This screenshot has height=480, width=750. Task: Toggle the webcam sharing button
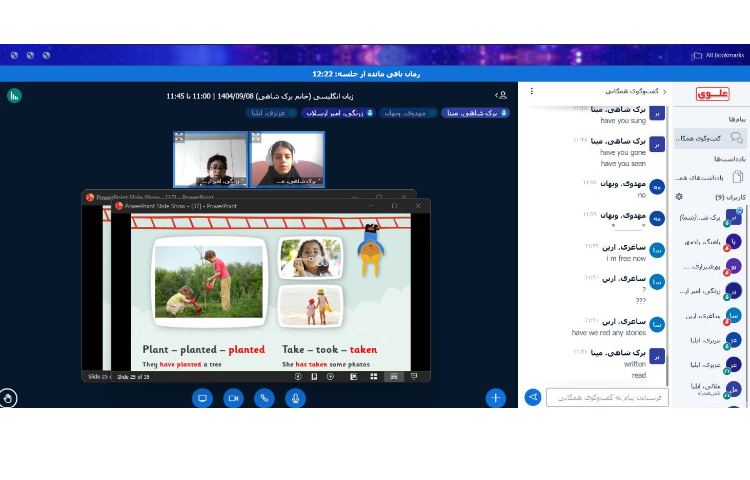233,398
